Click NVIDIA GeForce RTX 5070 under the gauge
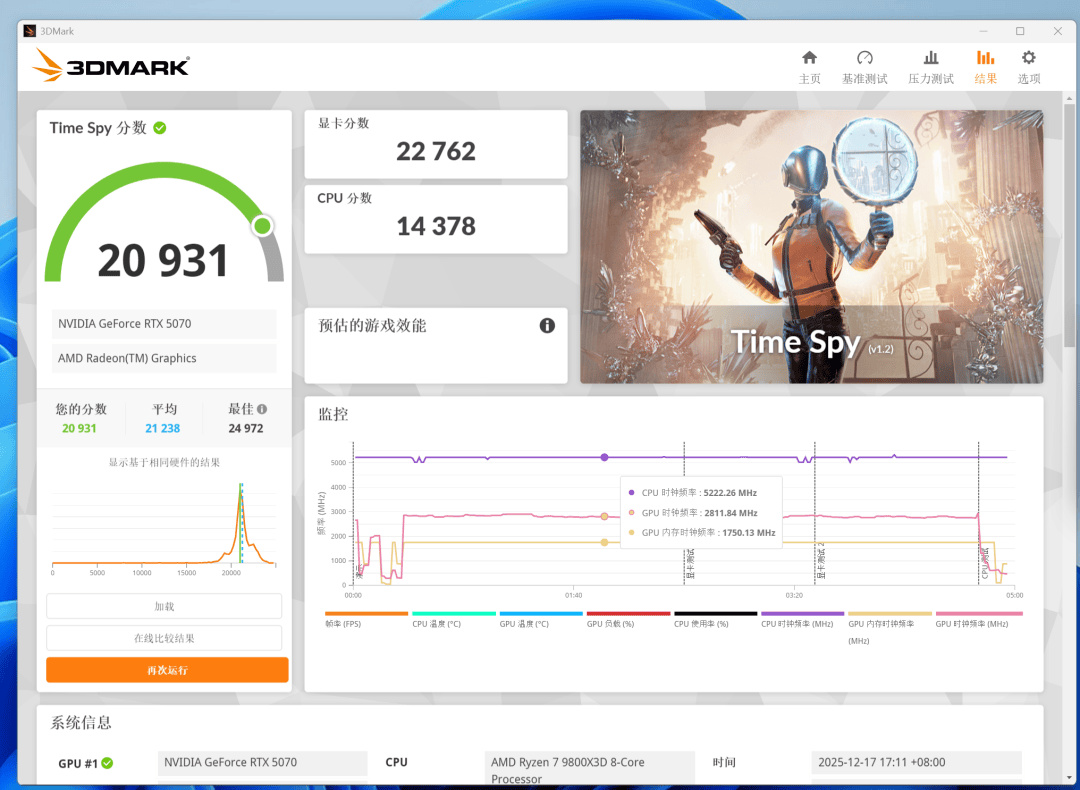 (164, 324)
